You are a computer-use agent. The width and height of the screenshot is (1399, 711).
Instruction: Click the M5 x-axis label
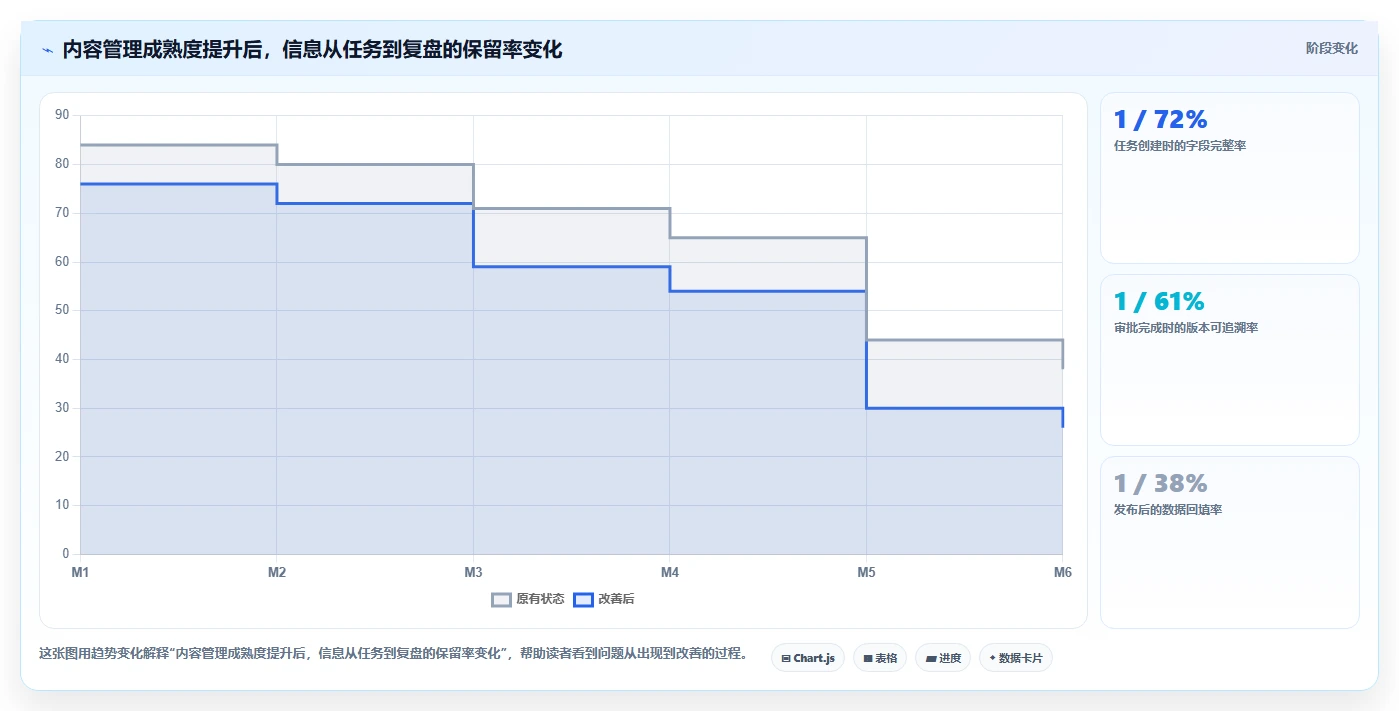coord(866,573)
